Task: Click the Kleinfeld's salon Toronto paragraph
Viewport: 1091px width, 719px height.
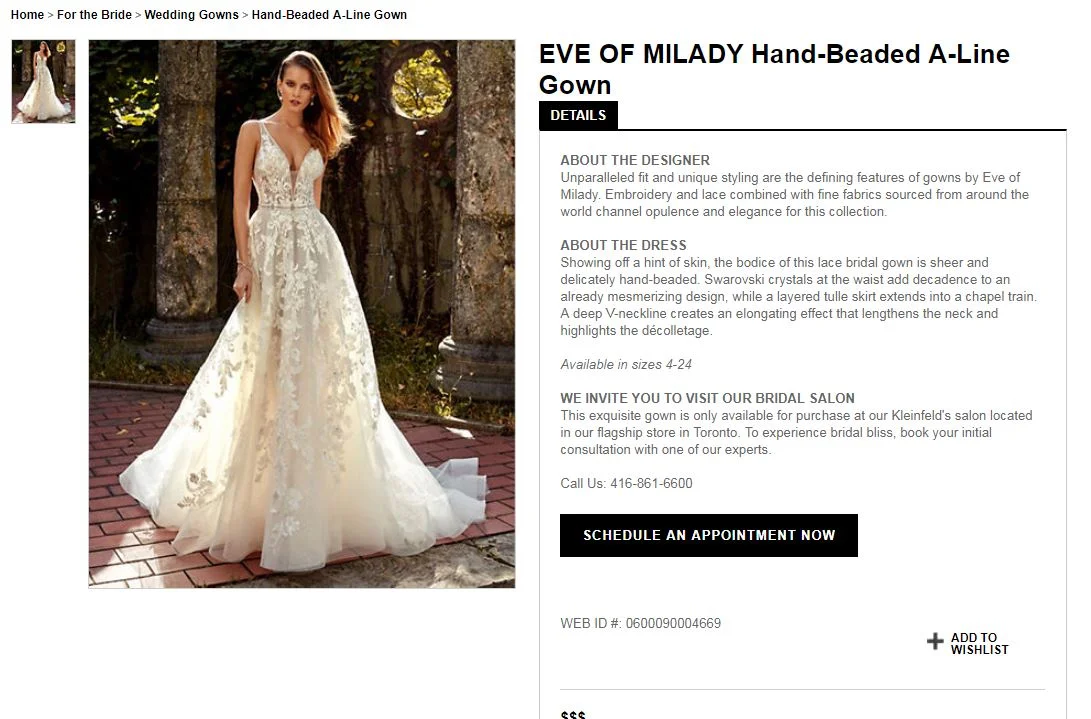Action: 796,432
